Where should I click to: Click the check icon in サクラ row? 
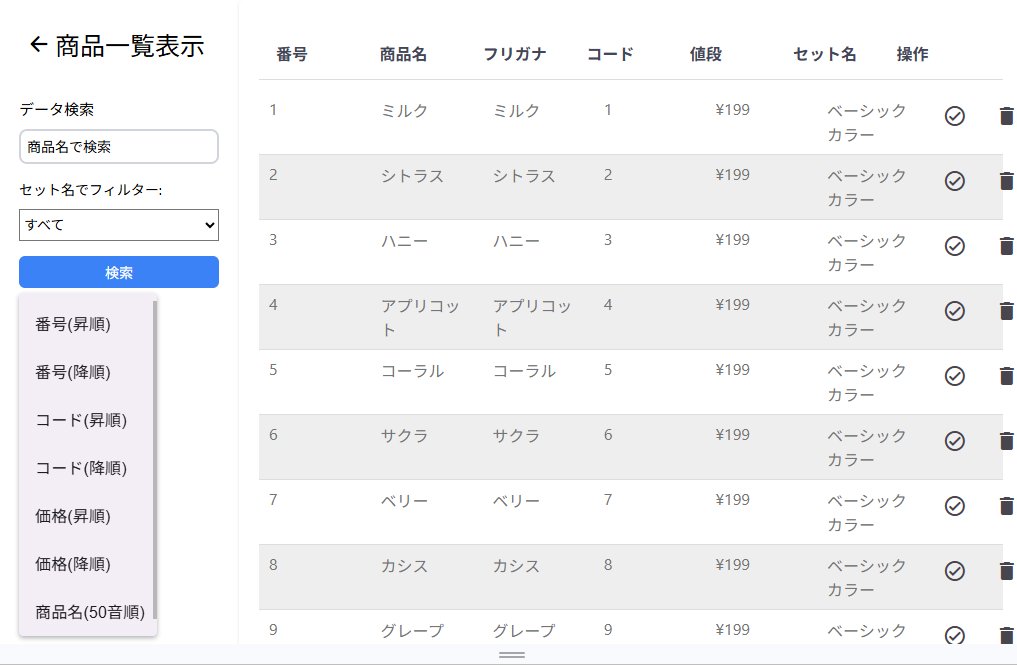[x=954, y=441]
